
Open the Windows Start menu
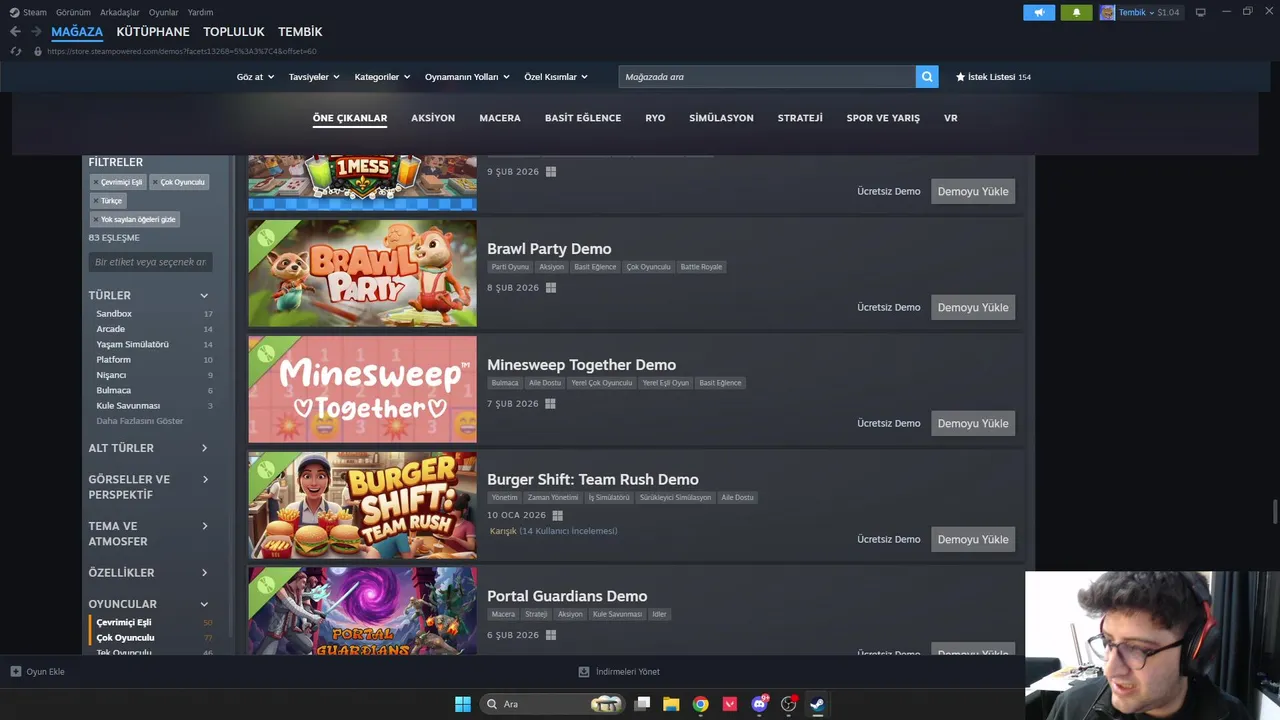click(463, 704)
